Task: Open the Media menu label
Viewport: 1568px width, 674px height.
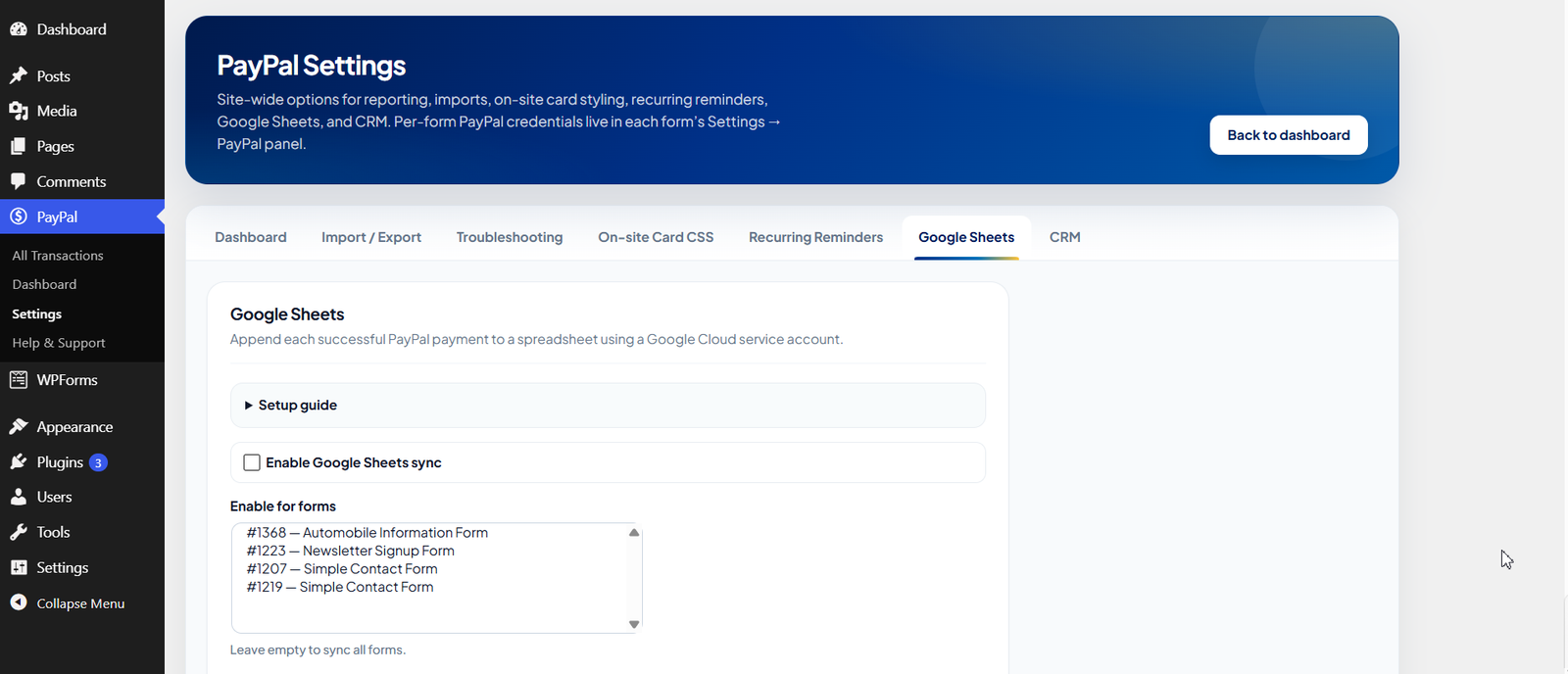Action: 57,111
